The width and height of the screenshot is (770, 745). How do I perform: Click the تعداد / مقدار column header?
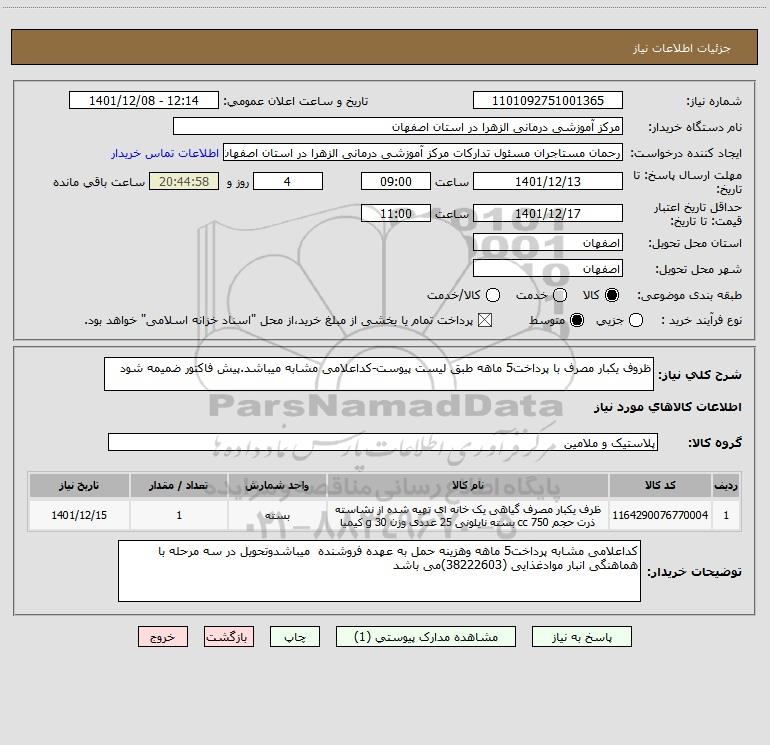click(x=179, y=485)
